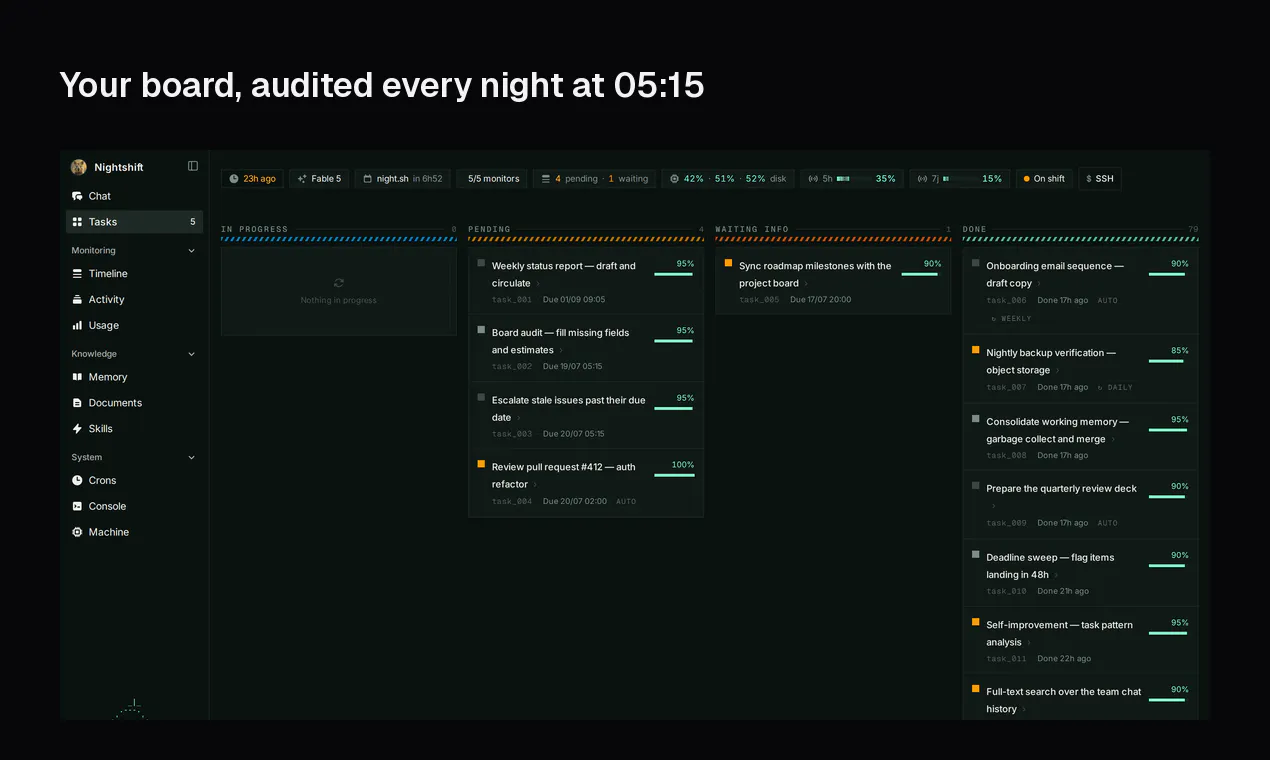Collapse the Monitoring section chevron
Image resolution: width=1270 pixels, height=760 pixels.
(192, 251)
